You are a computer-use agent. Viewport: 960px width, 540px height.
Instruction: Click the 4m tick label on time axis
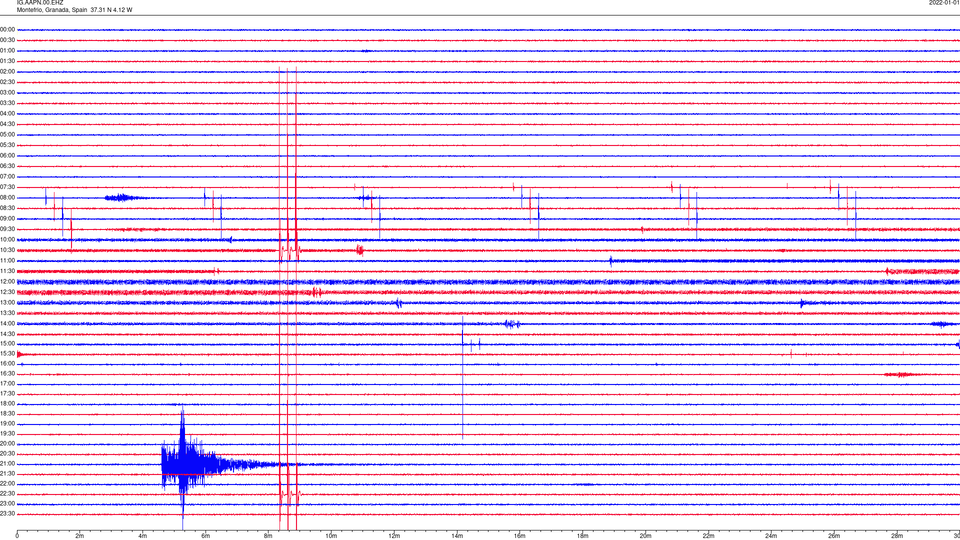pyautogui.click(x=143, y=536)
